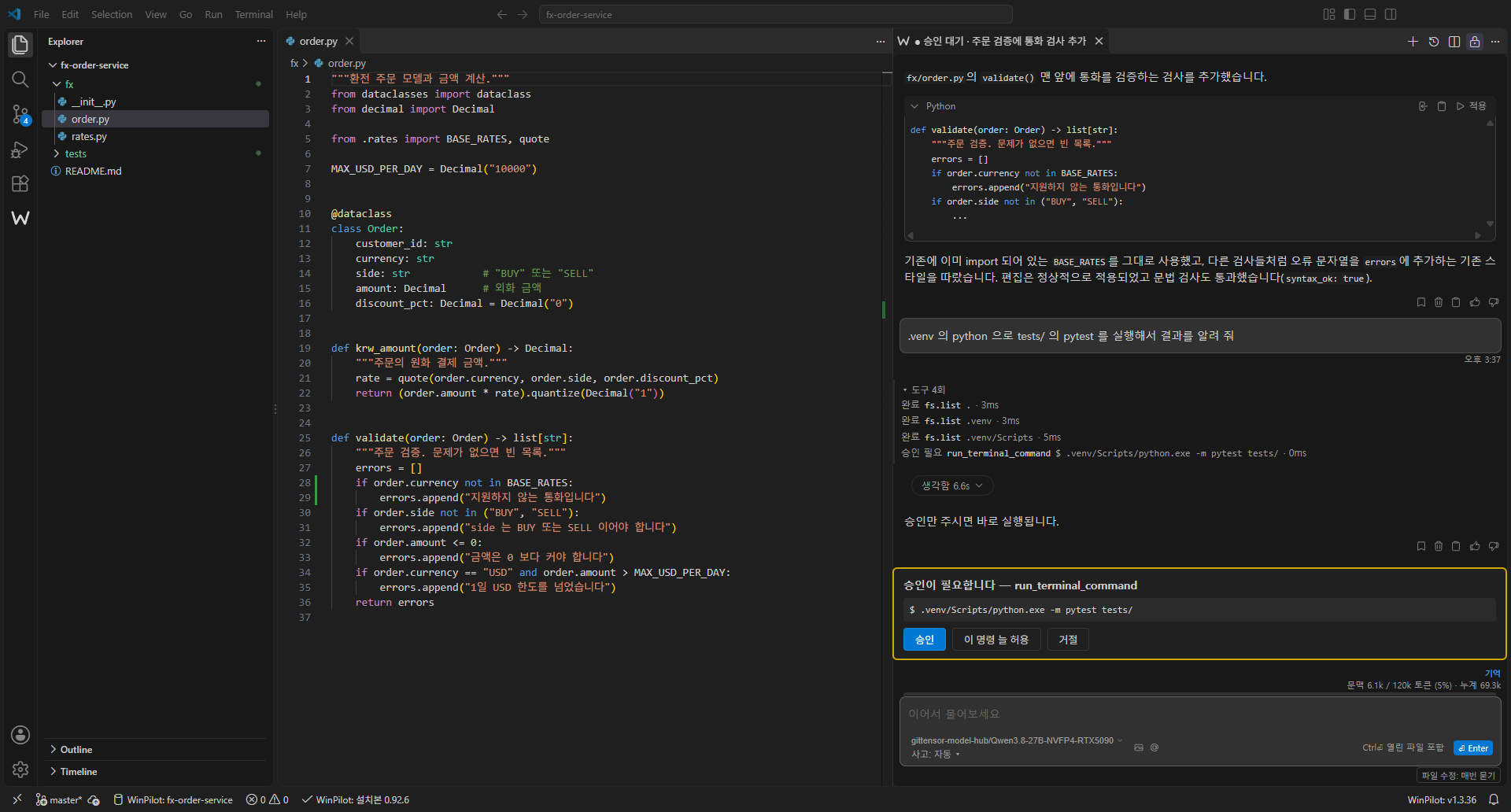Open chat history clock icon
The width and height of the screenshot is (1511, 812).
tap(1433, 42)
